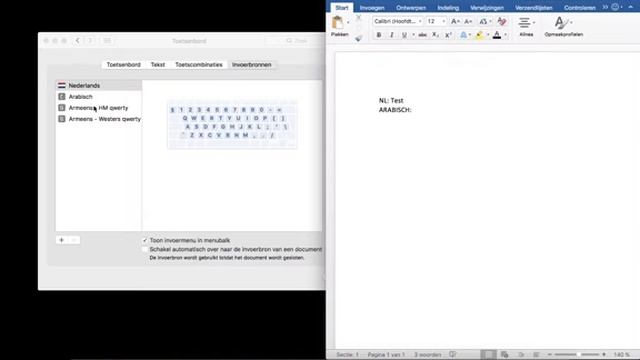Viewport: 640px width, 360px height.
Task: Click the Plakken paste icon in Word
Action: click(x=338, y=22)
